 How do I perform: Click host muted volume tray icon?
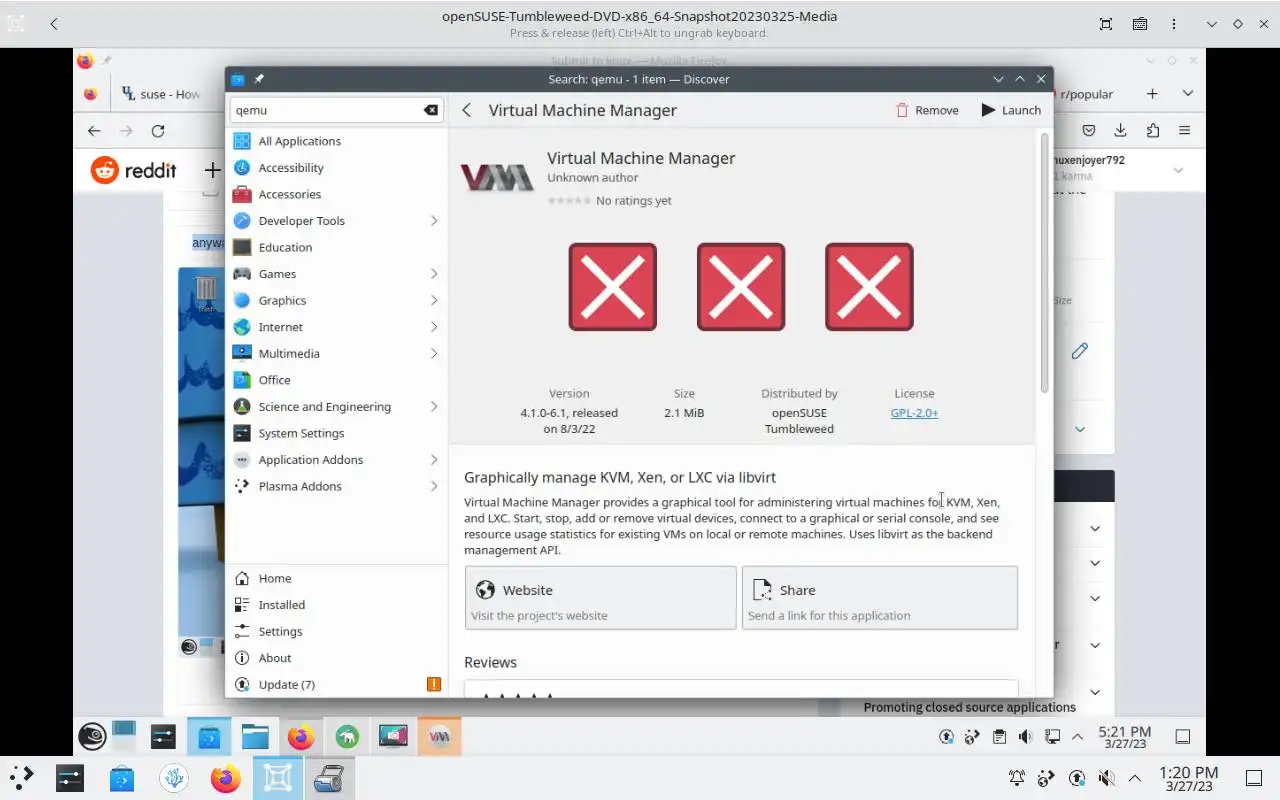pos(1106,777)
